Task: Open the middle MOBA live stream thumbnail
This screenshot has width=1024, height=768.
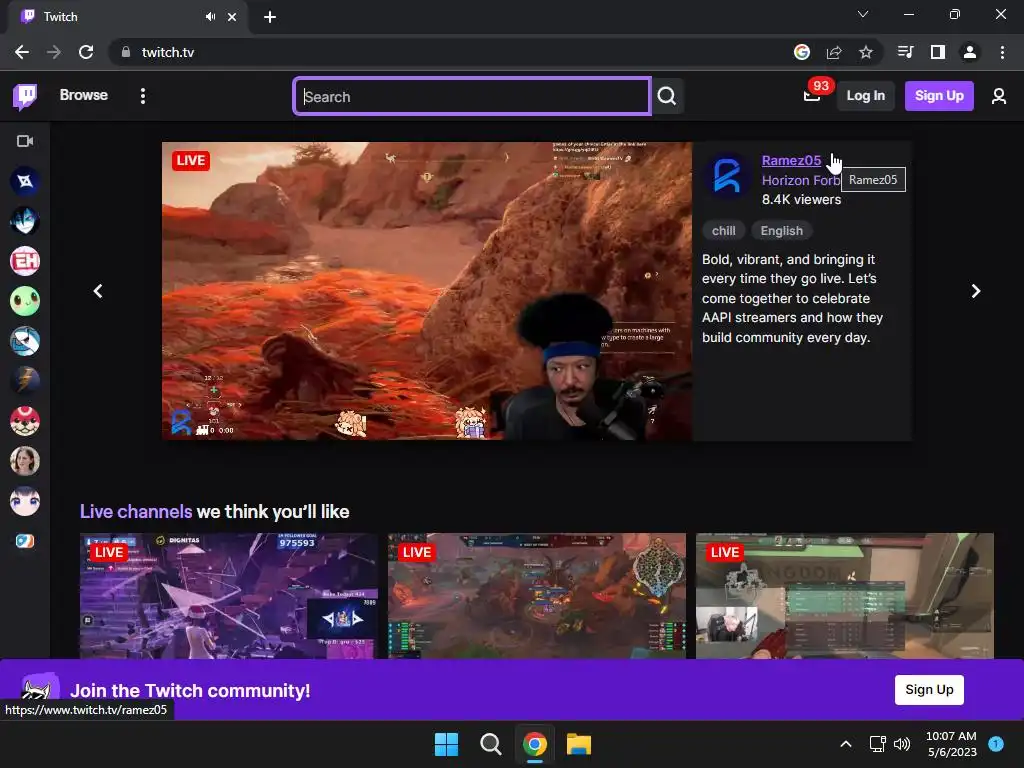Action: 537,596
